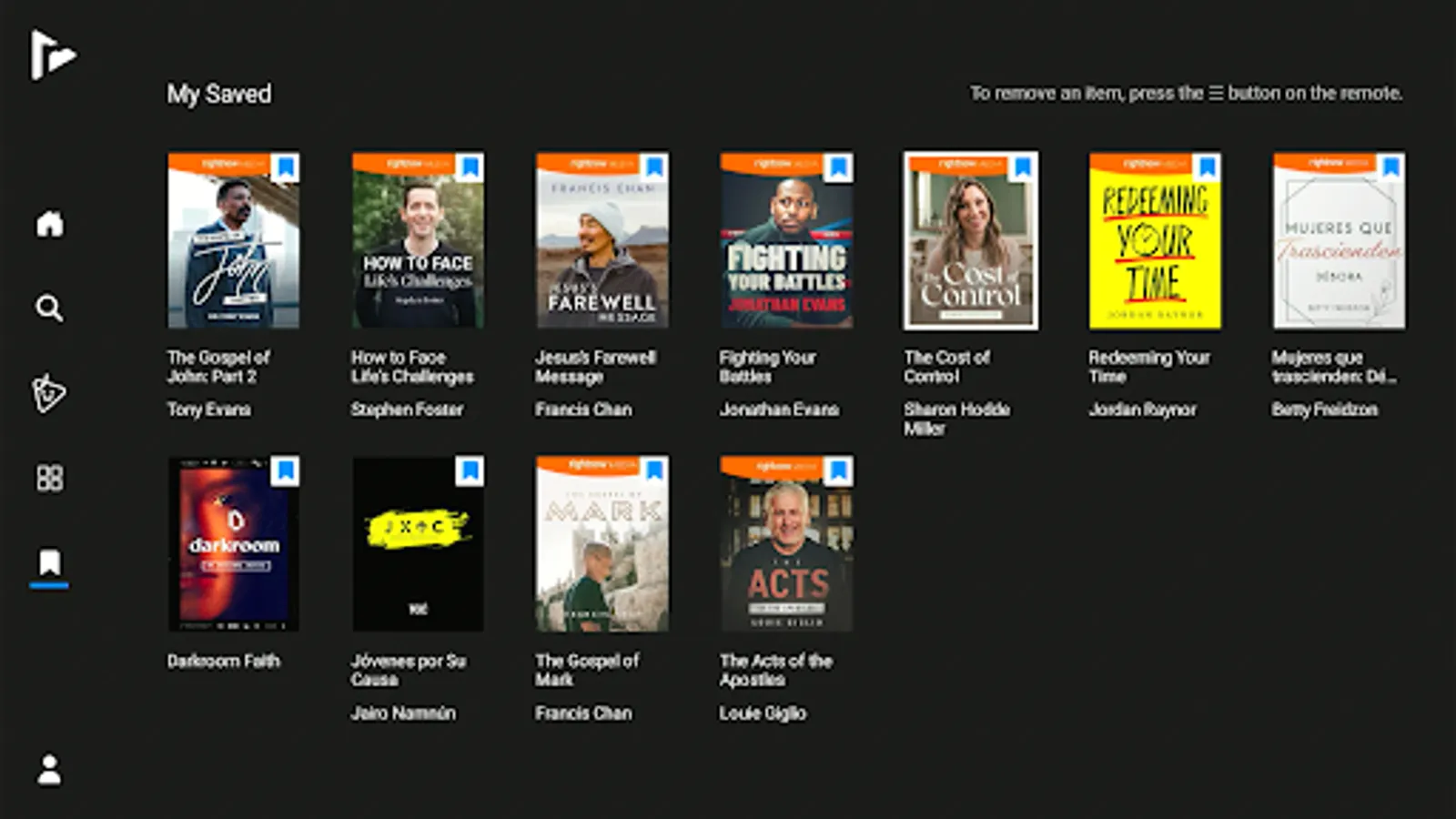Viewport: 1456px width, 819px height.
Task: Toggle bookmark on The Gospel of Mark cover
Action: 654,470
